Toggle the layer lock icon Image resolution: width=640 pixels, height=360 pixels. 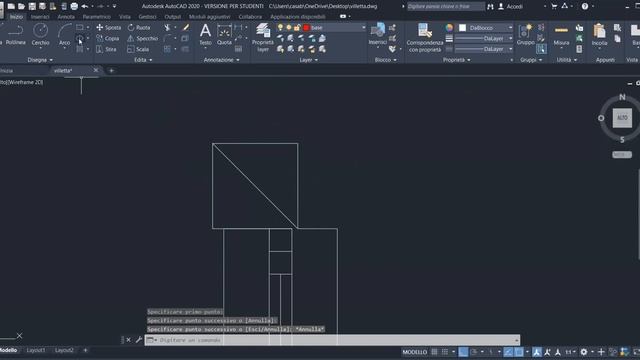coord(297,27)
